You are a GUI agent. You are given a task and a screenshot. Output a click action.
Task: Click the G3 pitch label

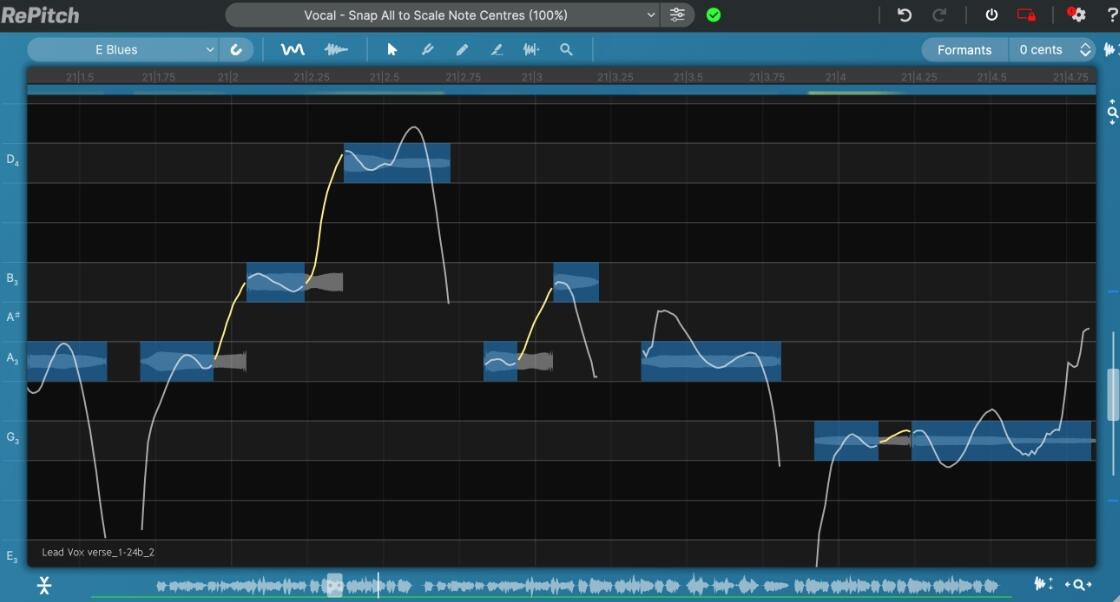(12, 437)
